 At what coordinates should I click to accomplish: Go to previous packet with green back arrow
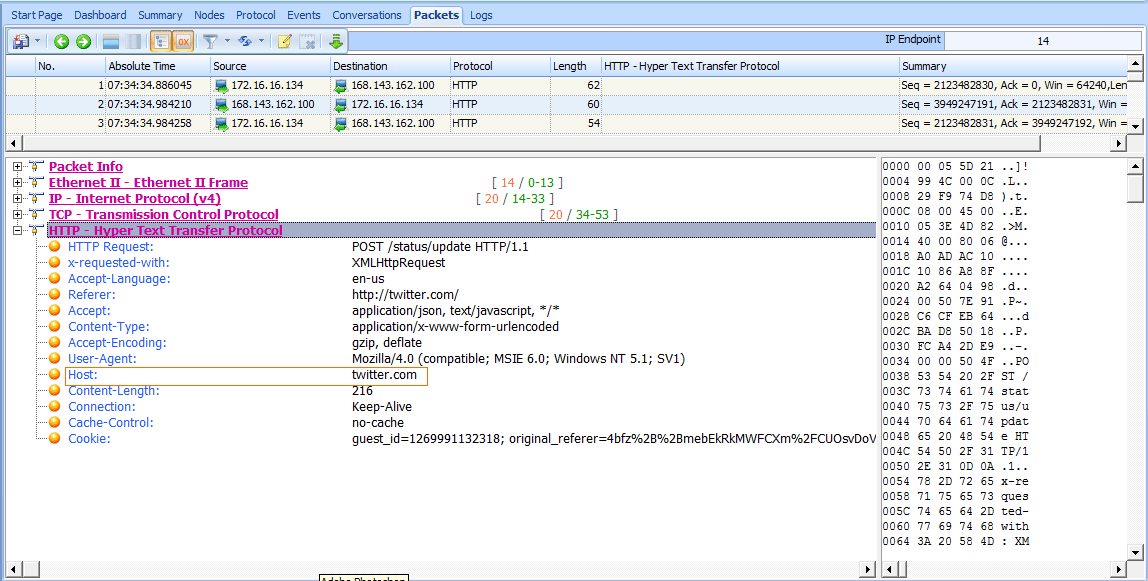(62, 42)
